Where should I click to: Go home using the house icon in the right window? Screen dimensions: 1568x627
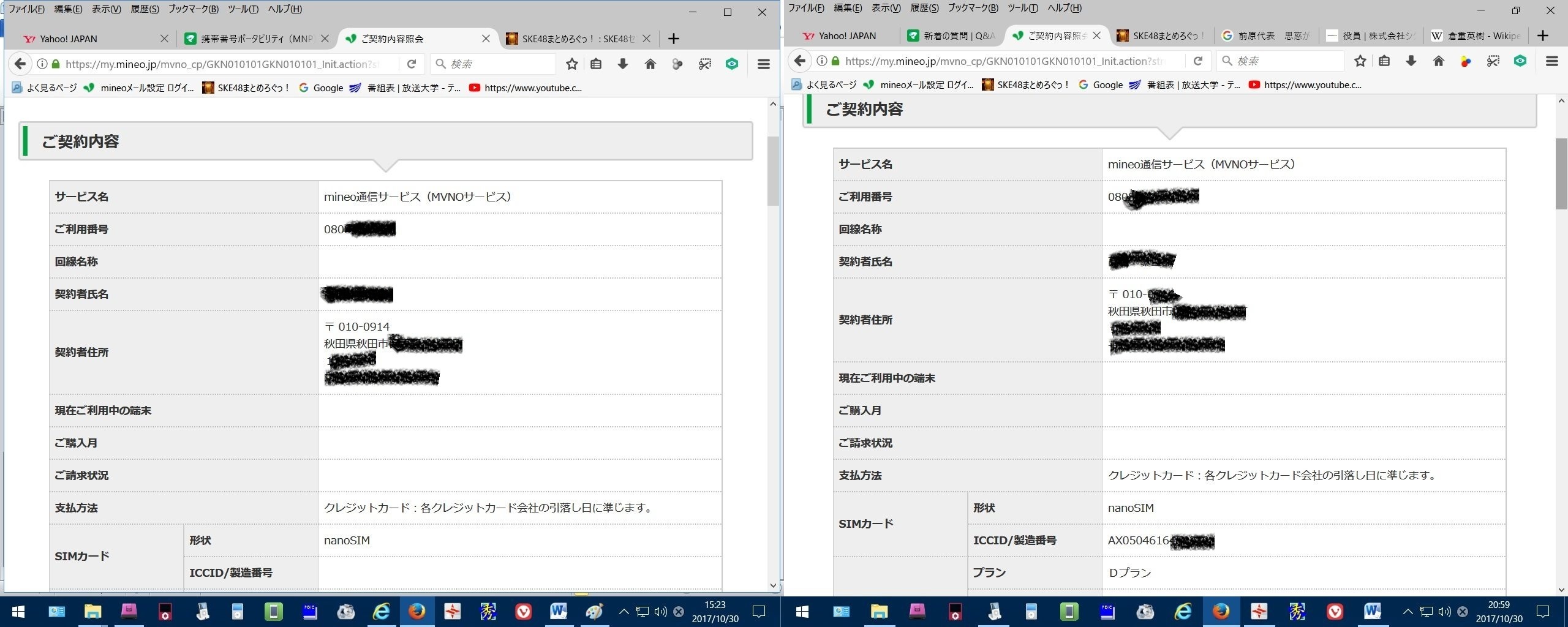pos(1439,61)
